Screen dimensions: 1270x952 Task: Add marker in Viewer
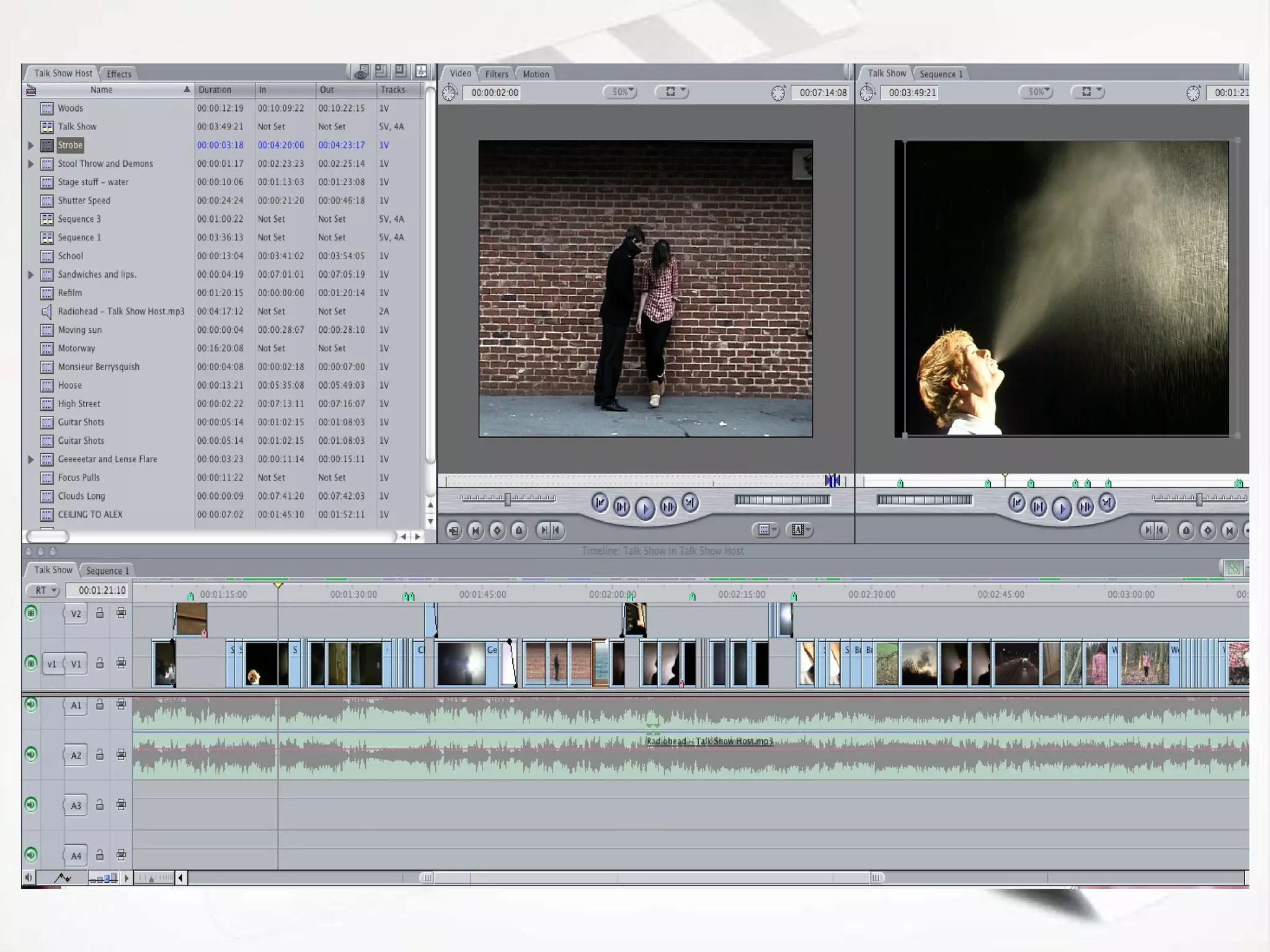(519, 530)
